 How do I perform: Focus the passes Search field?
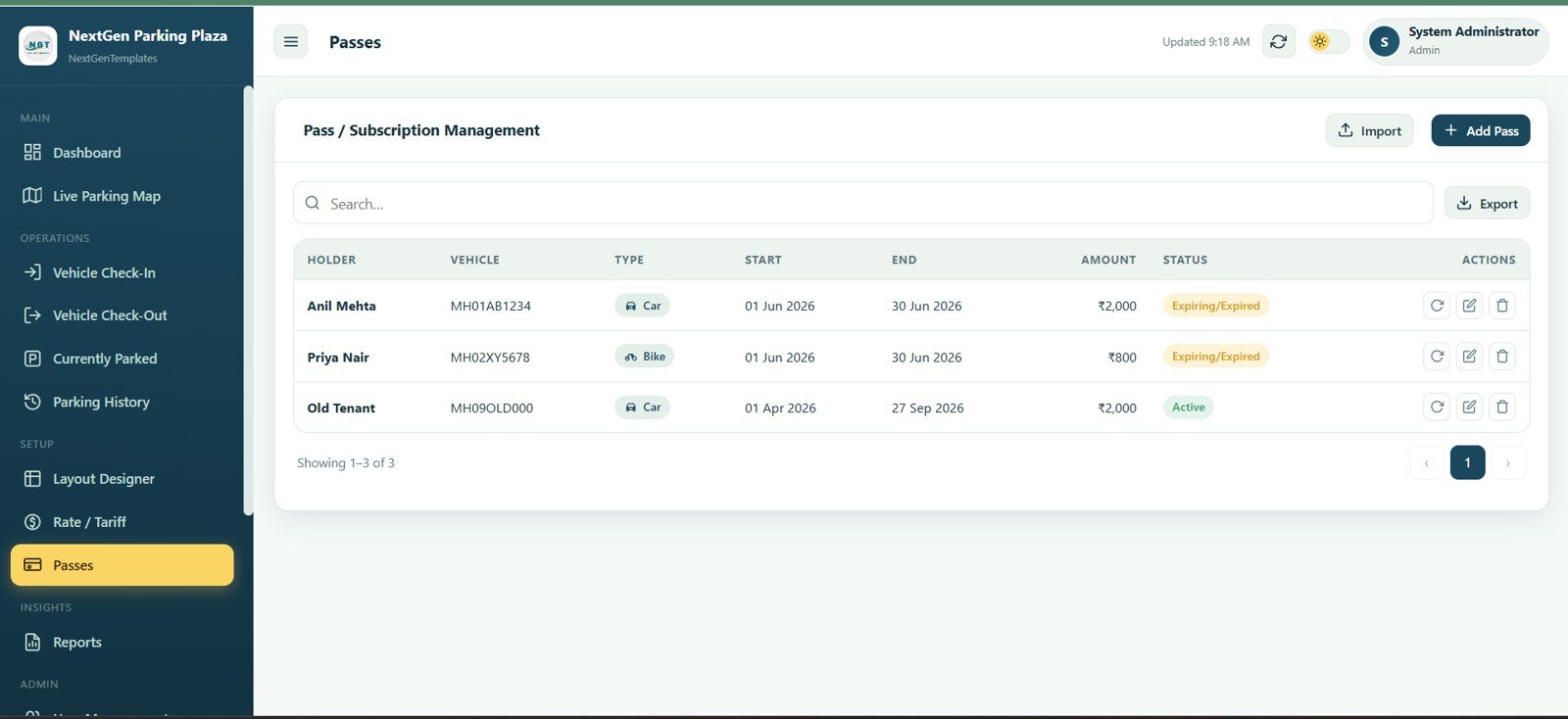coord(863,203)
